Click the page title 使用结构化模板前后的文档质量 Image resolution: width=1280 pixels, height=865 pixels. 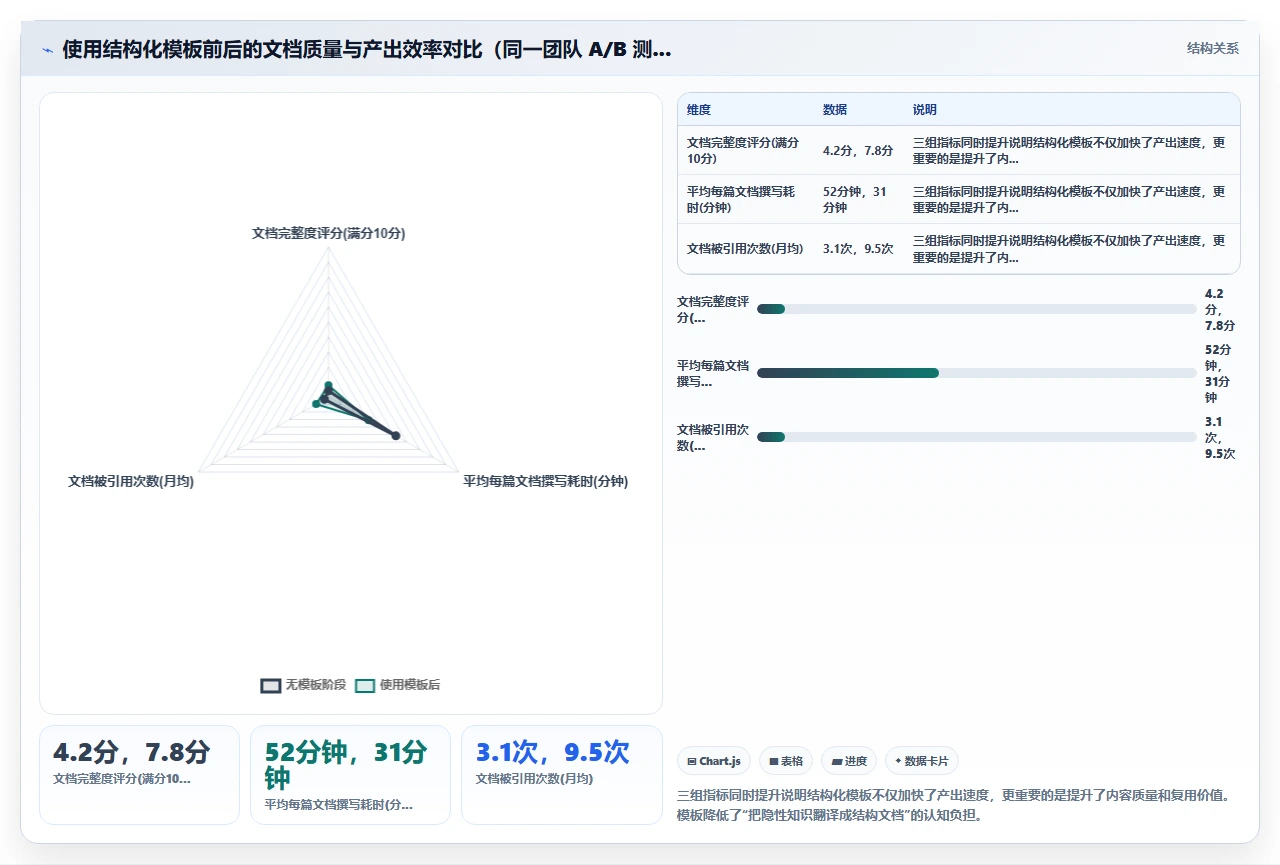tap(366, 49)
